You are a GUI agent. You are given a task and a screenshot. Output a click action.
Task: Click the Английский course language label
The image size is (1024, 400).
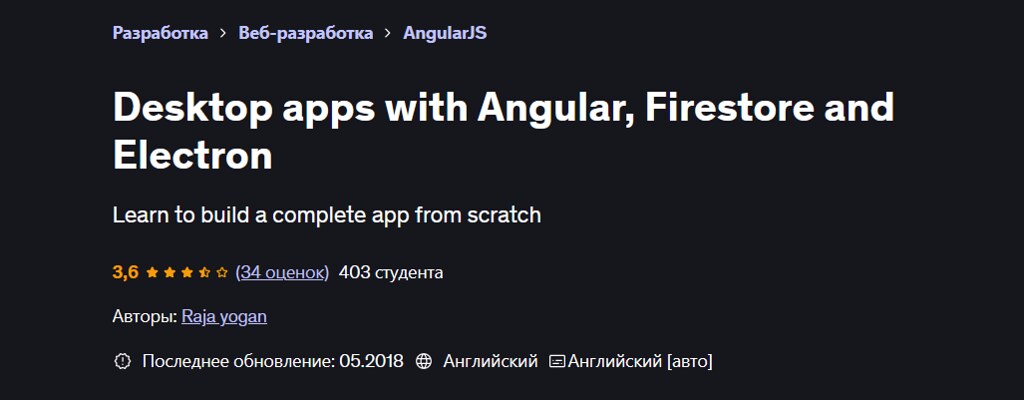(x=490, y=361)
